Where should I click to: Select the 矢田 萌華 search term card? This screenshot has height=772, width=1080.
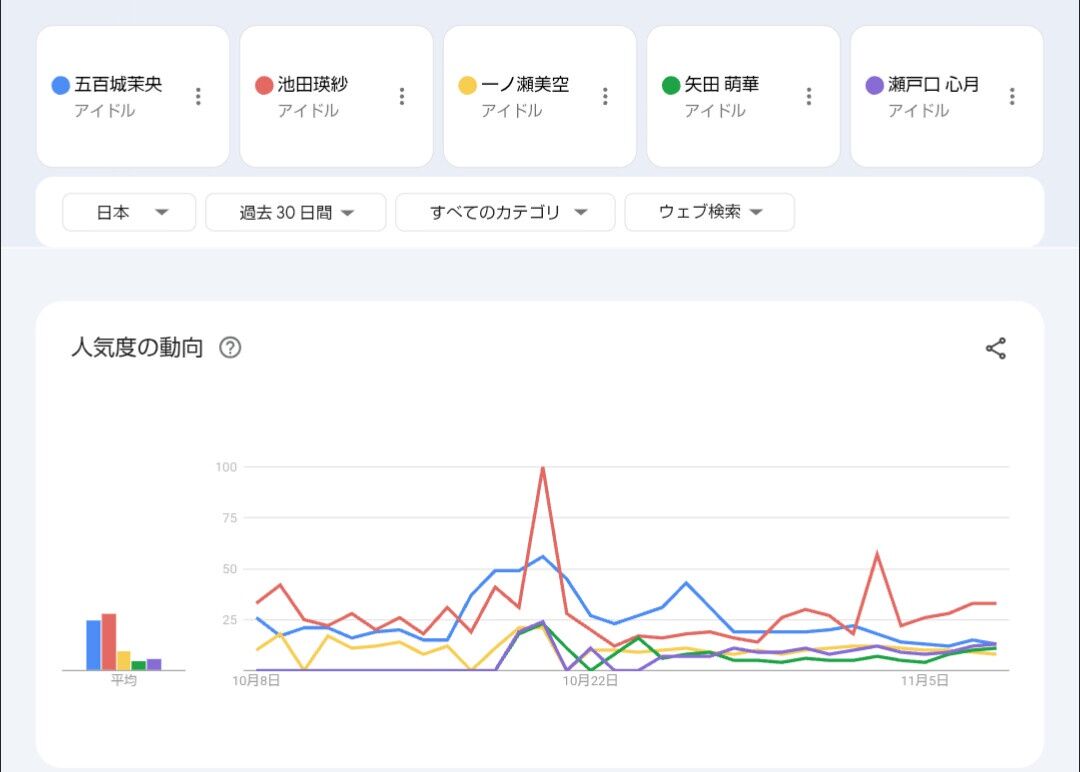(728, 96)
